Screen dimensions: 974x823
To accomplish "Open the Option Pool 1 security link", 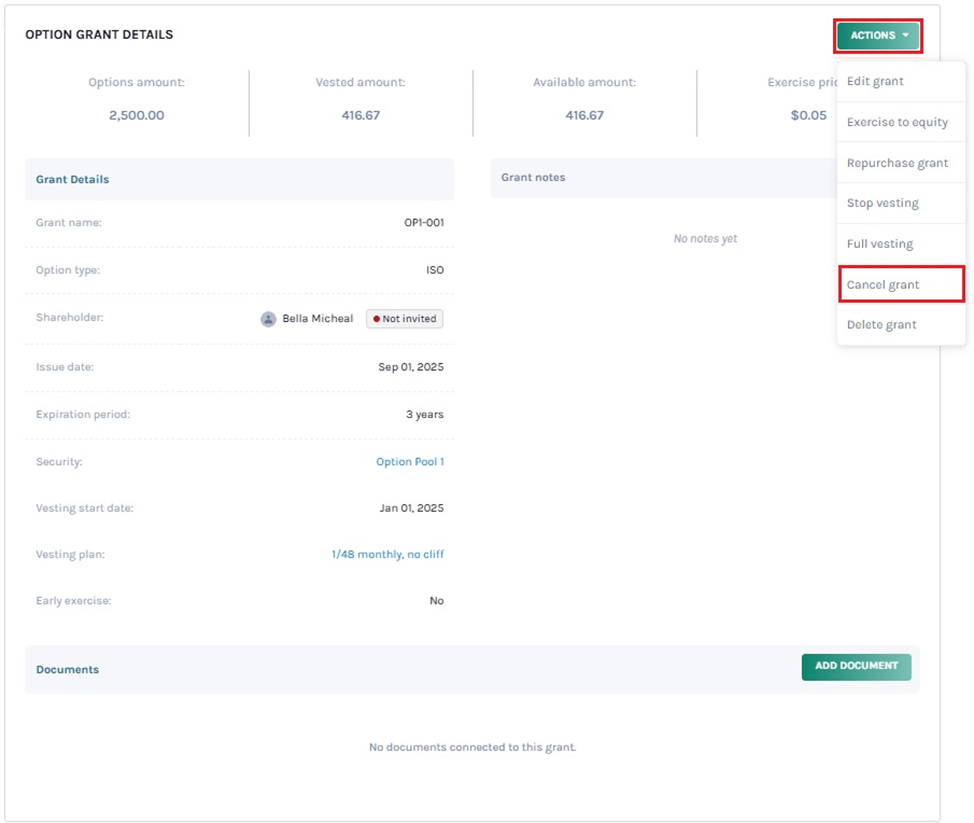I will (409, 462).
